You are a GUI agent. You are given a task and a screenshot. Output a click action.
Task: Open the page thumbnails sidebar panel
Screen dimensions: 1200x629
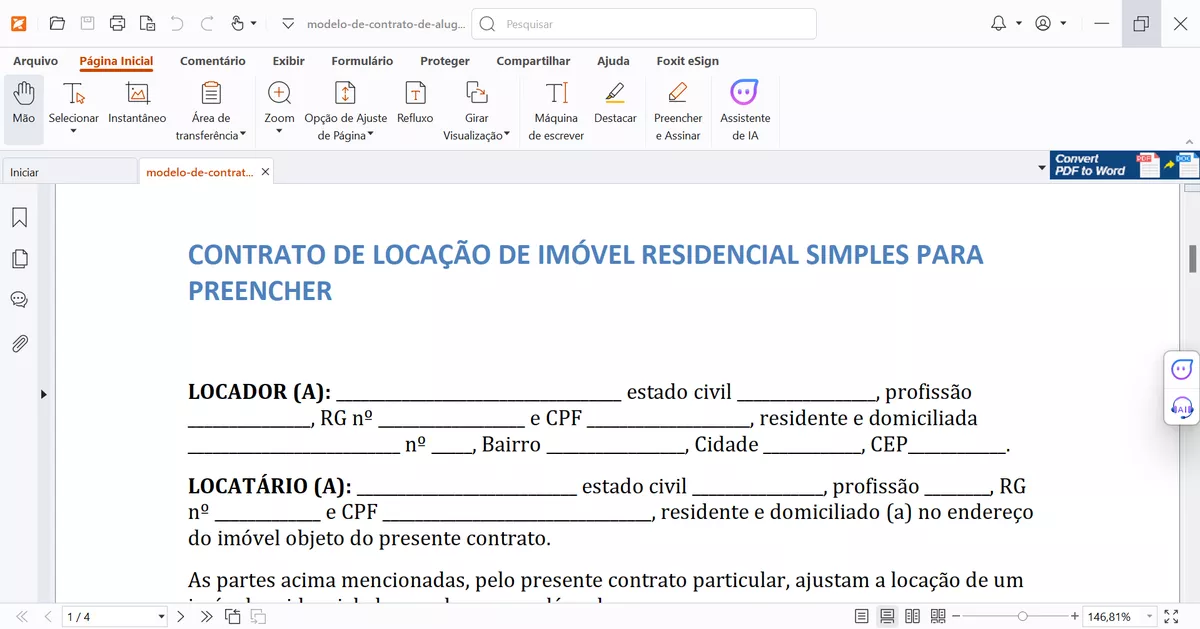click(x=19, y=258)
